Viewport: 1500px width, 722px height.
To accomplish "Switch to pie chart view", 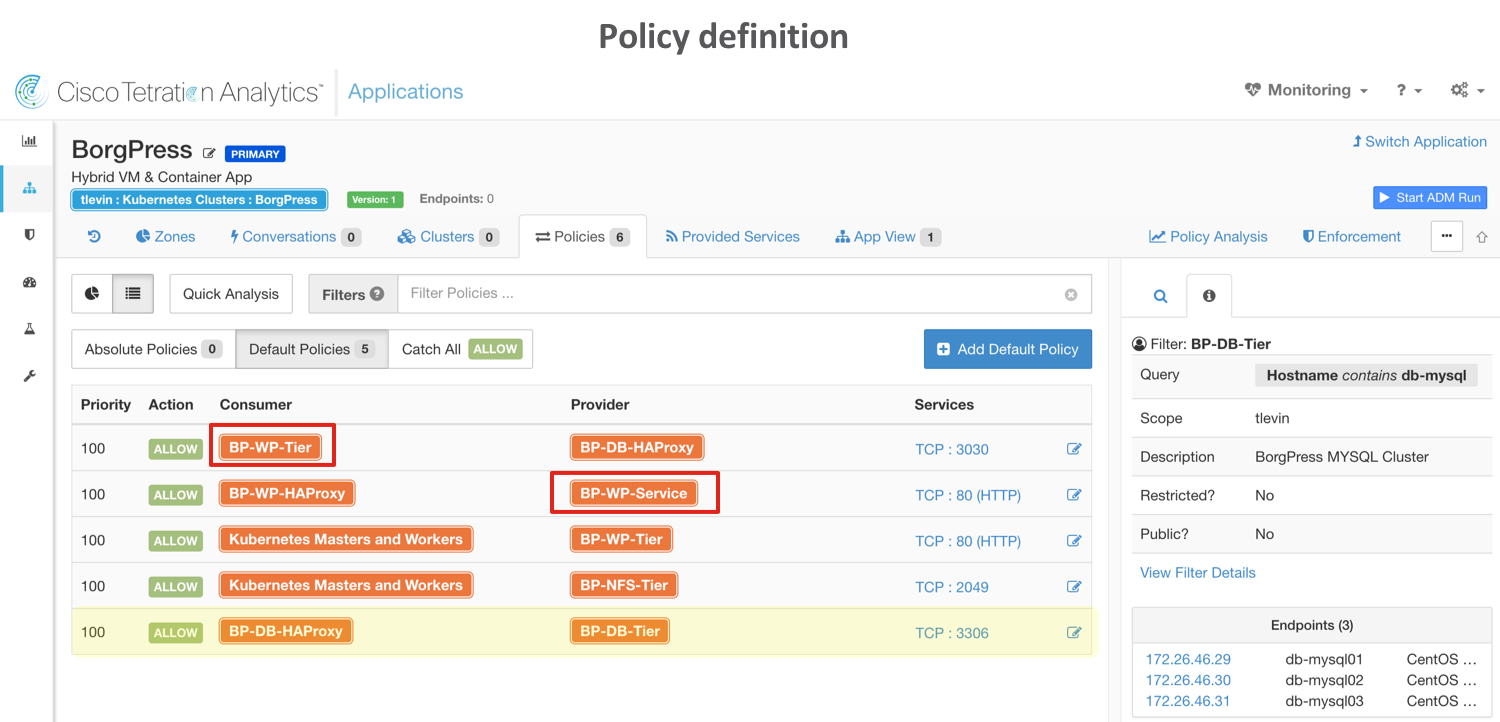I will coord(92,294).
